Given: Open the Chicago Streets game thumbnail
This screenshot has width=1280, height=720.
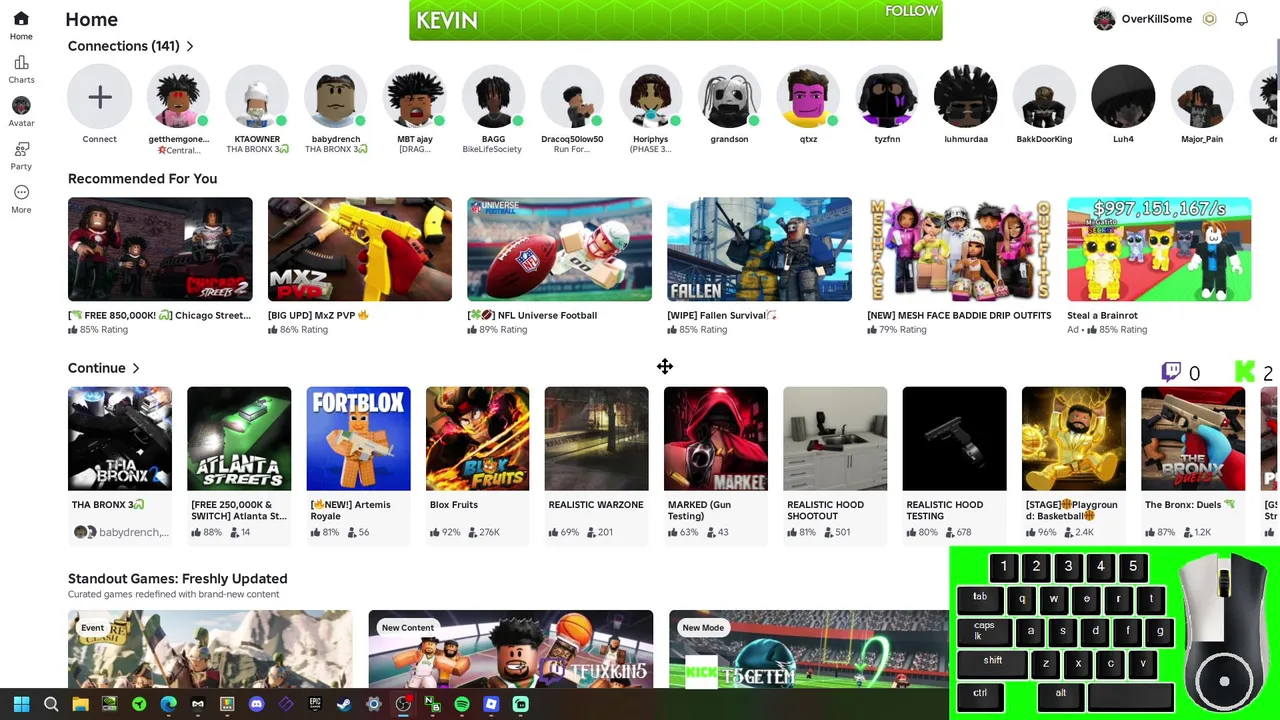Looking at the screenshot, I should point(160,249).
